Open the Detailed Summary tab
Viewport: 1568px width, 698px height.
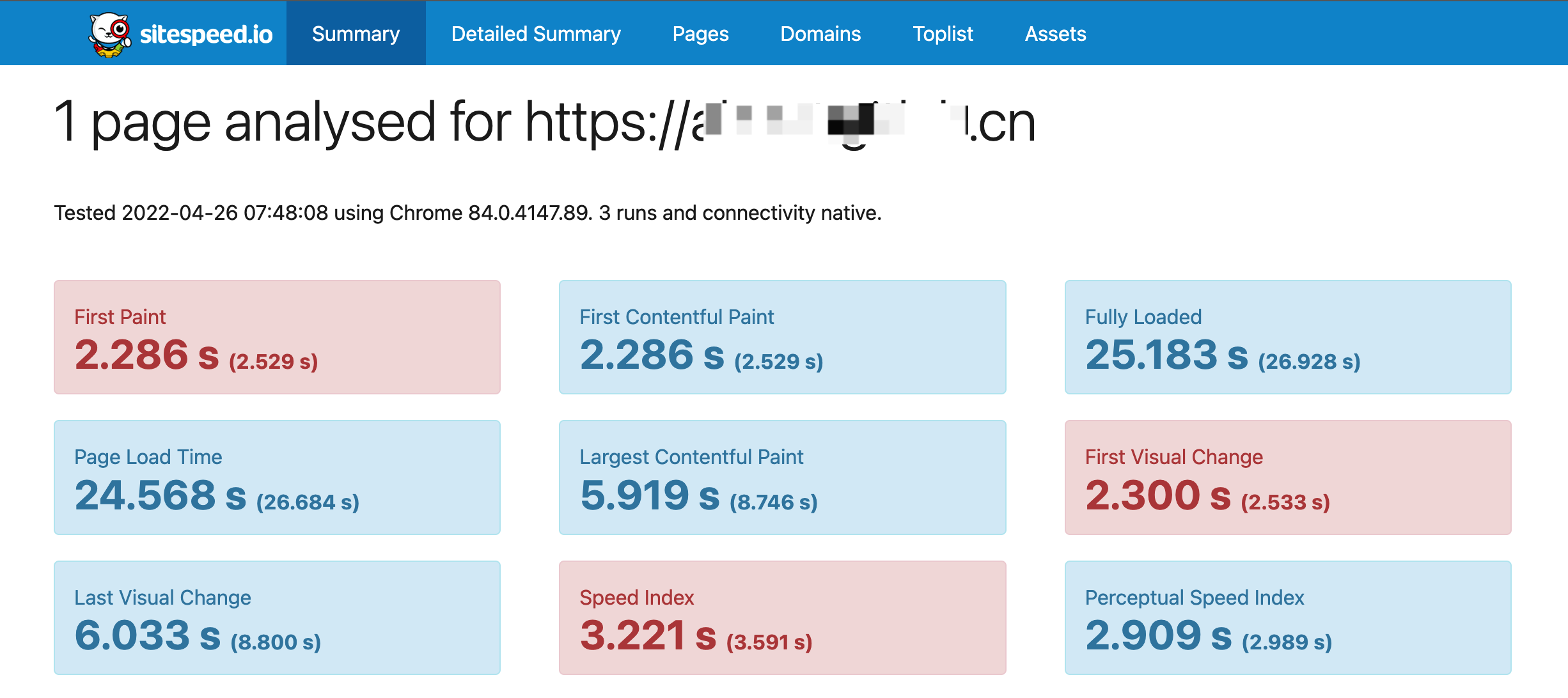click(x=536, y=34)
